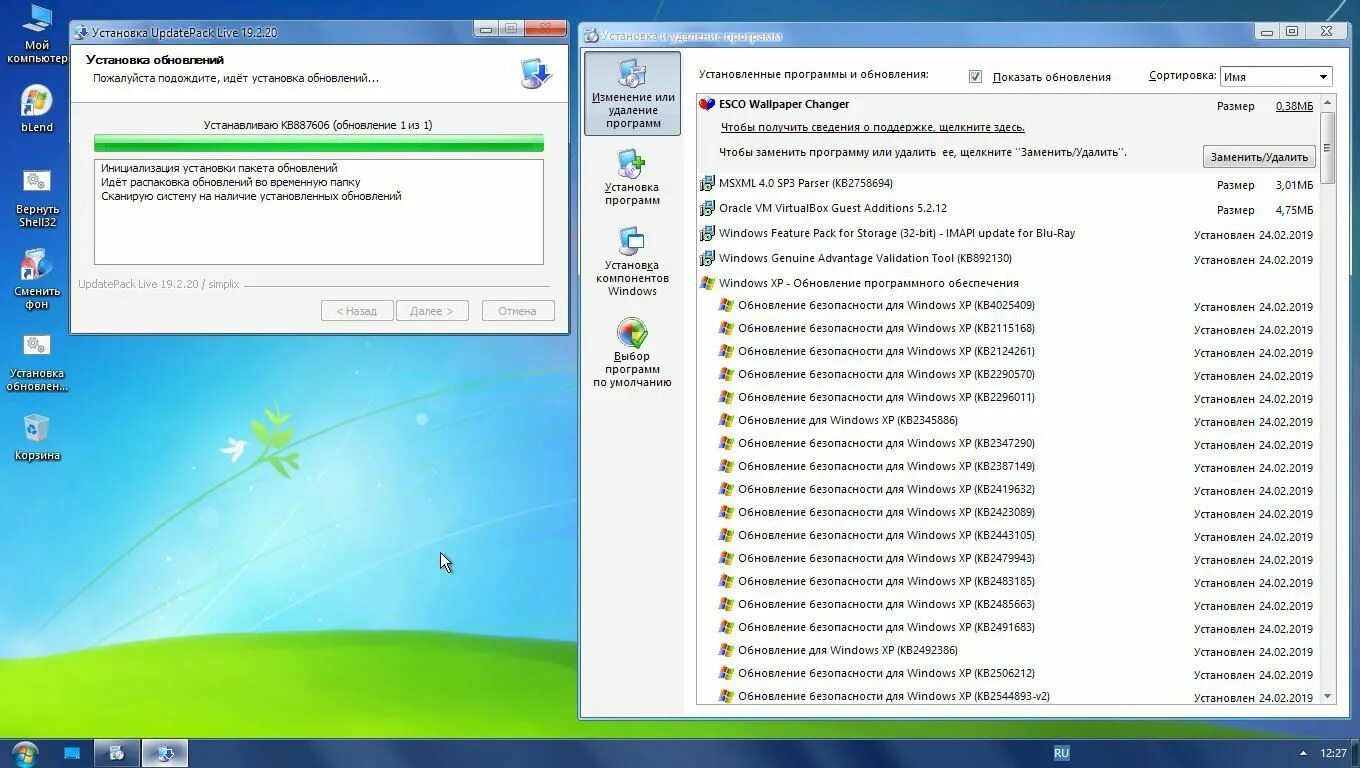1360x768 pixels.
Task: Click the 0,38МБ size link
Action: point(1294,106)
